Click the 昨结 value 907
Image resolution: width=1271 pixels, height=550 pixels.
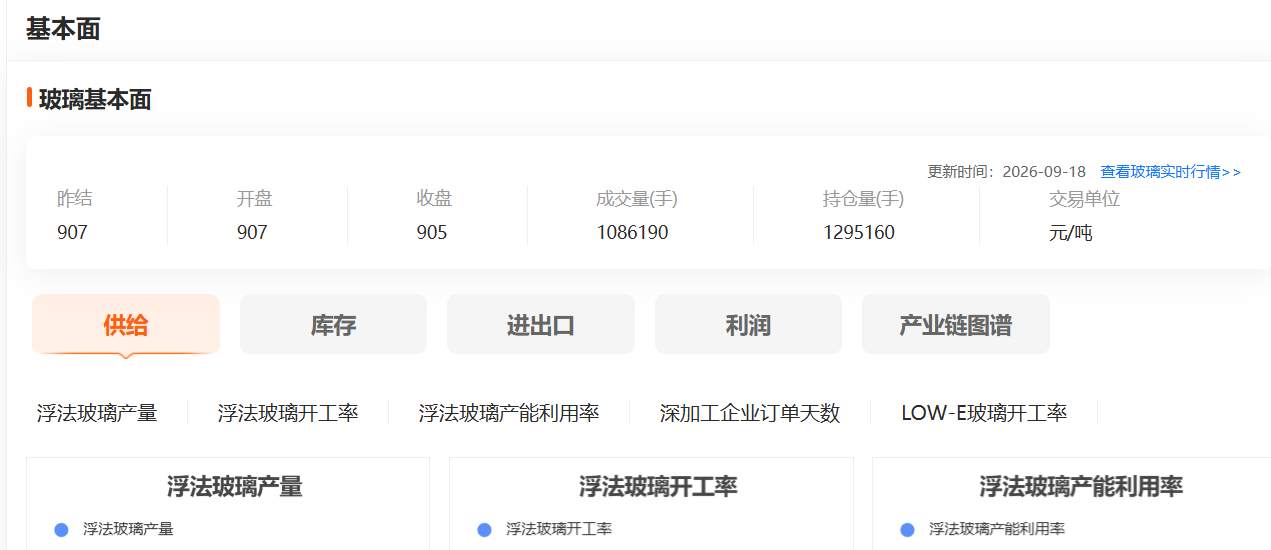72,233
